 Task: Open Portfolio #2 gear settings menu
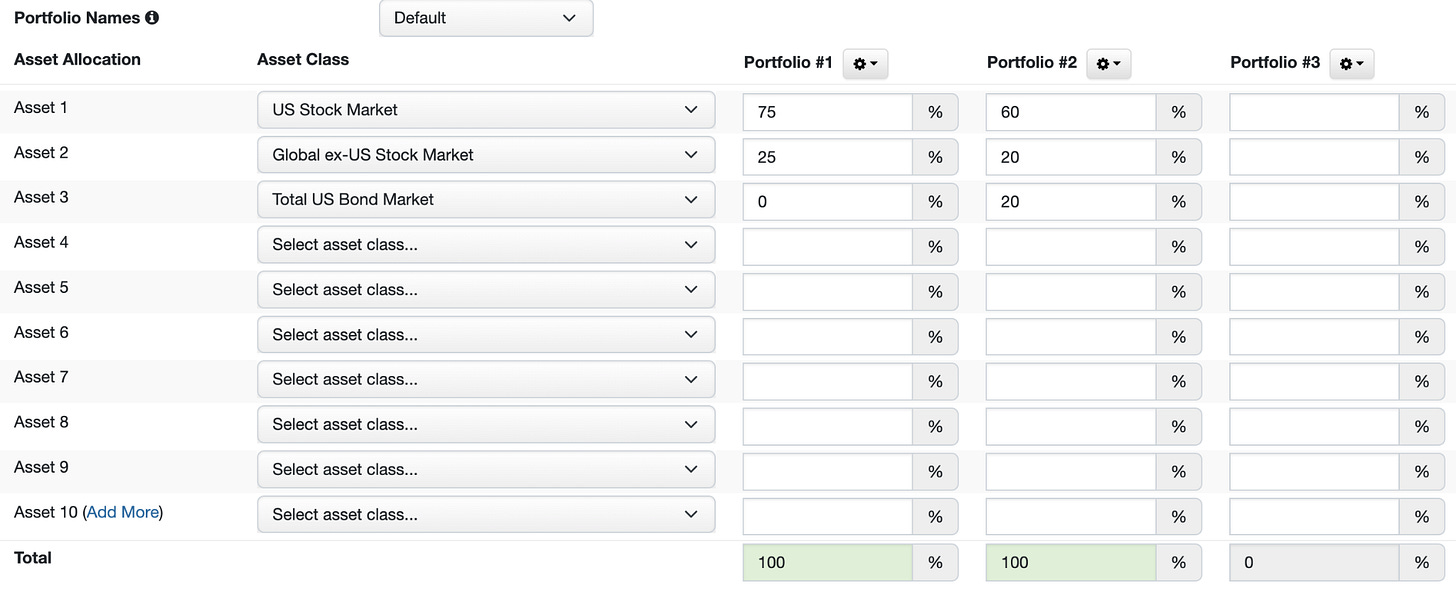1108,63
